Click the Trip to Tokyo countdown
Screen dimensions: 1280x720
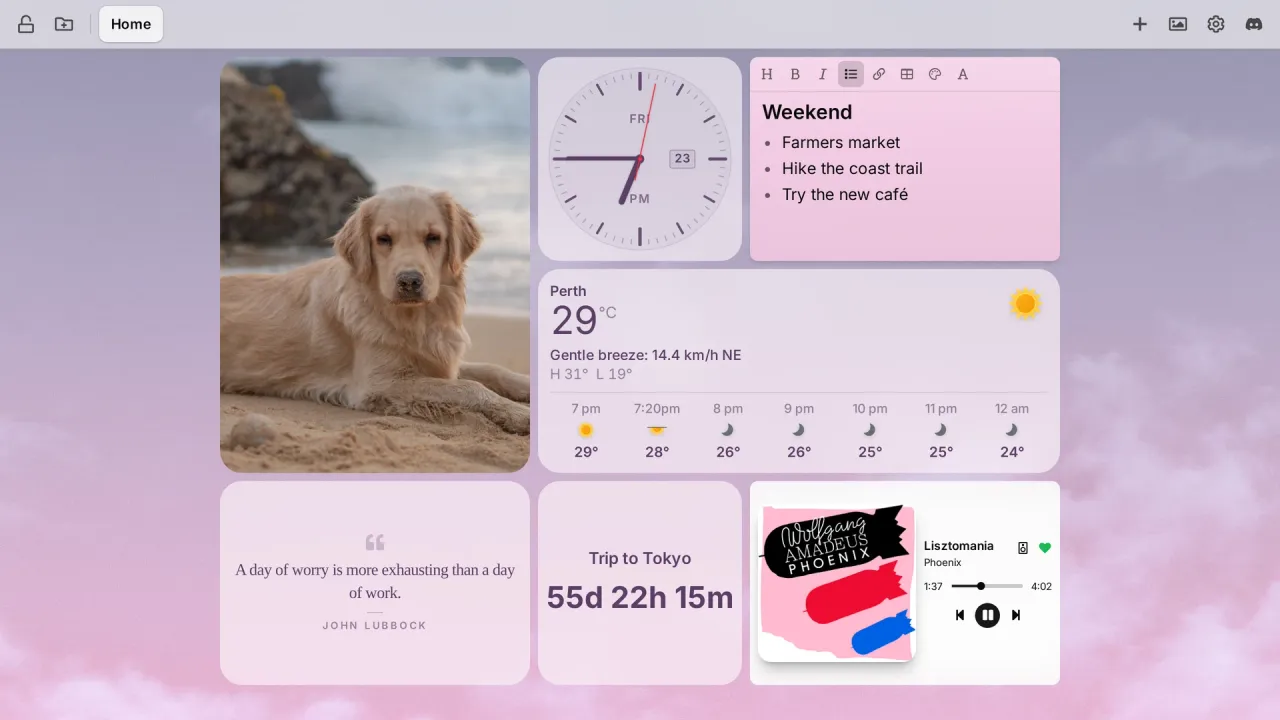(640, 583)
